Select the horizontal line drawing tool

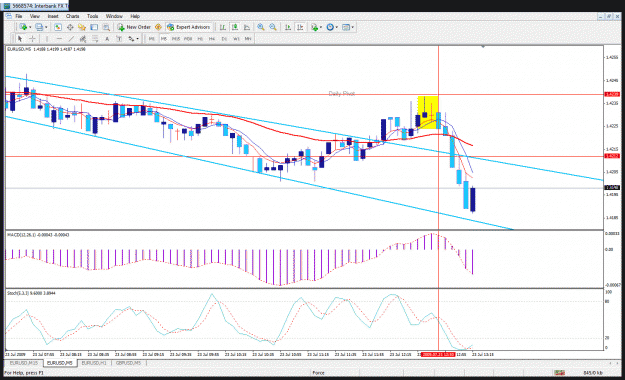coord(59,39)
